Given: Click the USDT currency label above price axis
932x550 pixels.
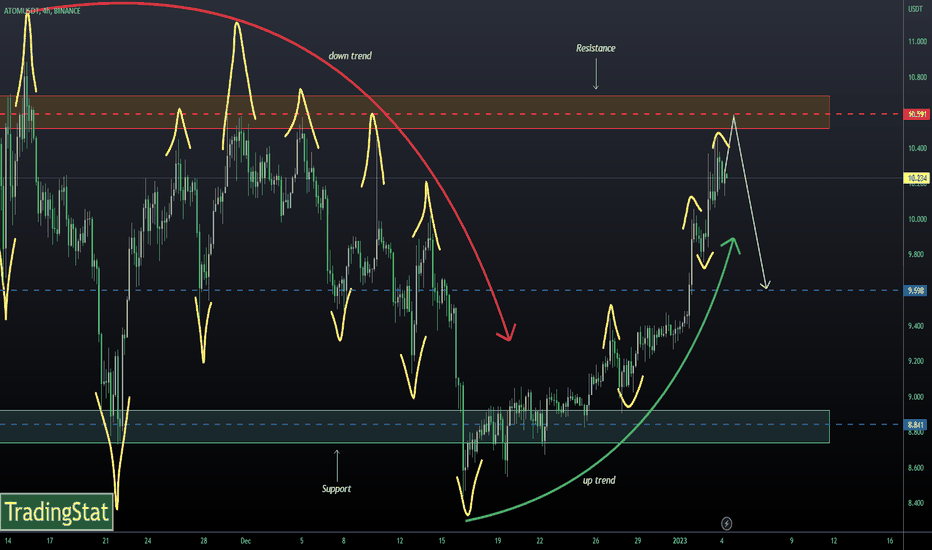Looking at the screenshot, I should click(x=915, y=9).
